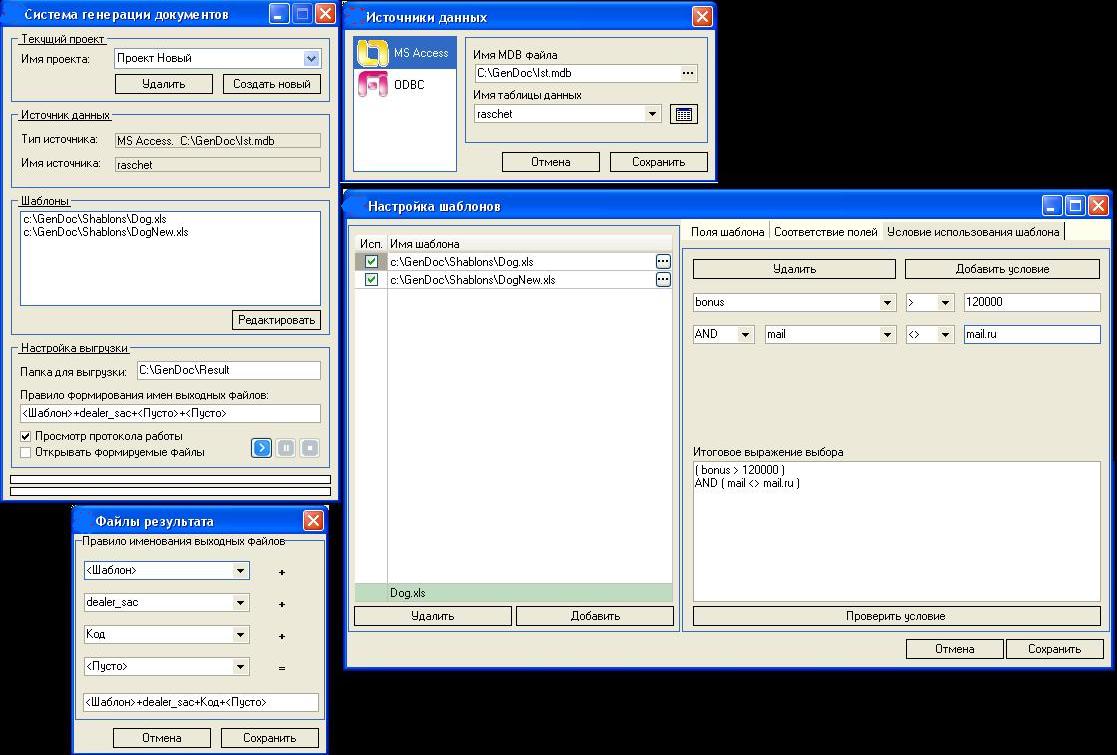Click the 'Создать новый' project button
The width and height of the screenshot is (1117, 755).
(x=272, y=84)
